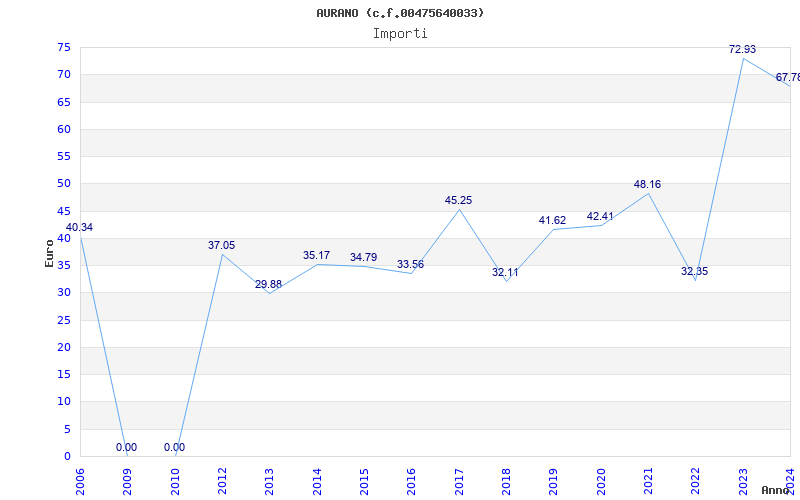This screenshot has width=800, height=500.
Task: Select the 10 tick on the Euro axis
Action: pos(64,402)
